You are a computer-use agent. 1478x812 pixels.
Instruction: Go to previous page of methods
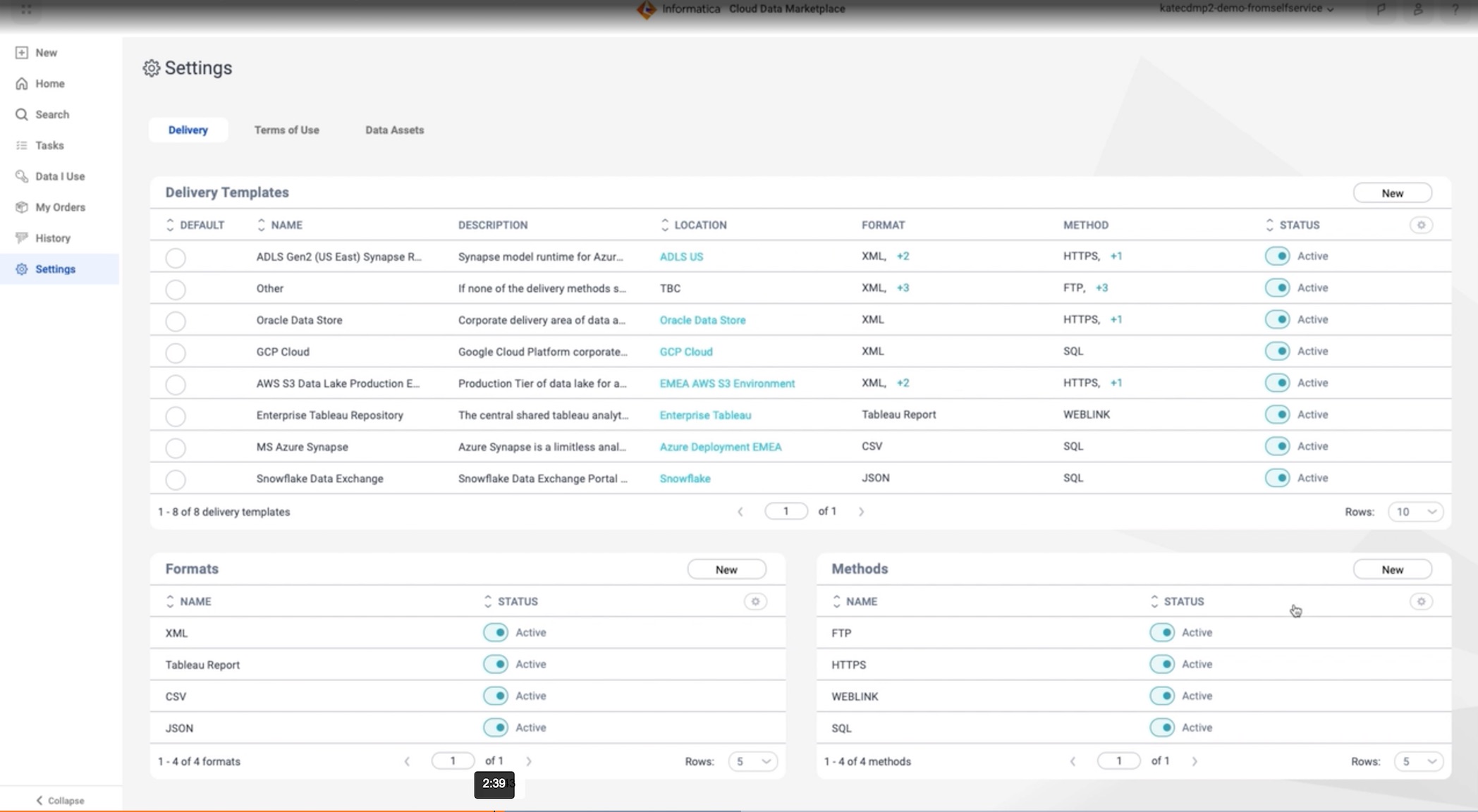point(1073,762)
